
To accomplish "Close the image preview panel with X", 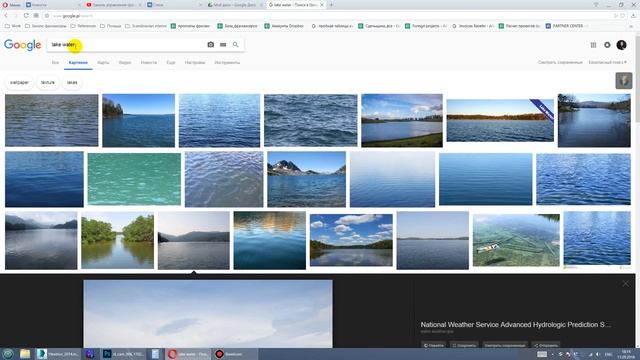I will coord(626,283).
